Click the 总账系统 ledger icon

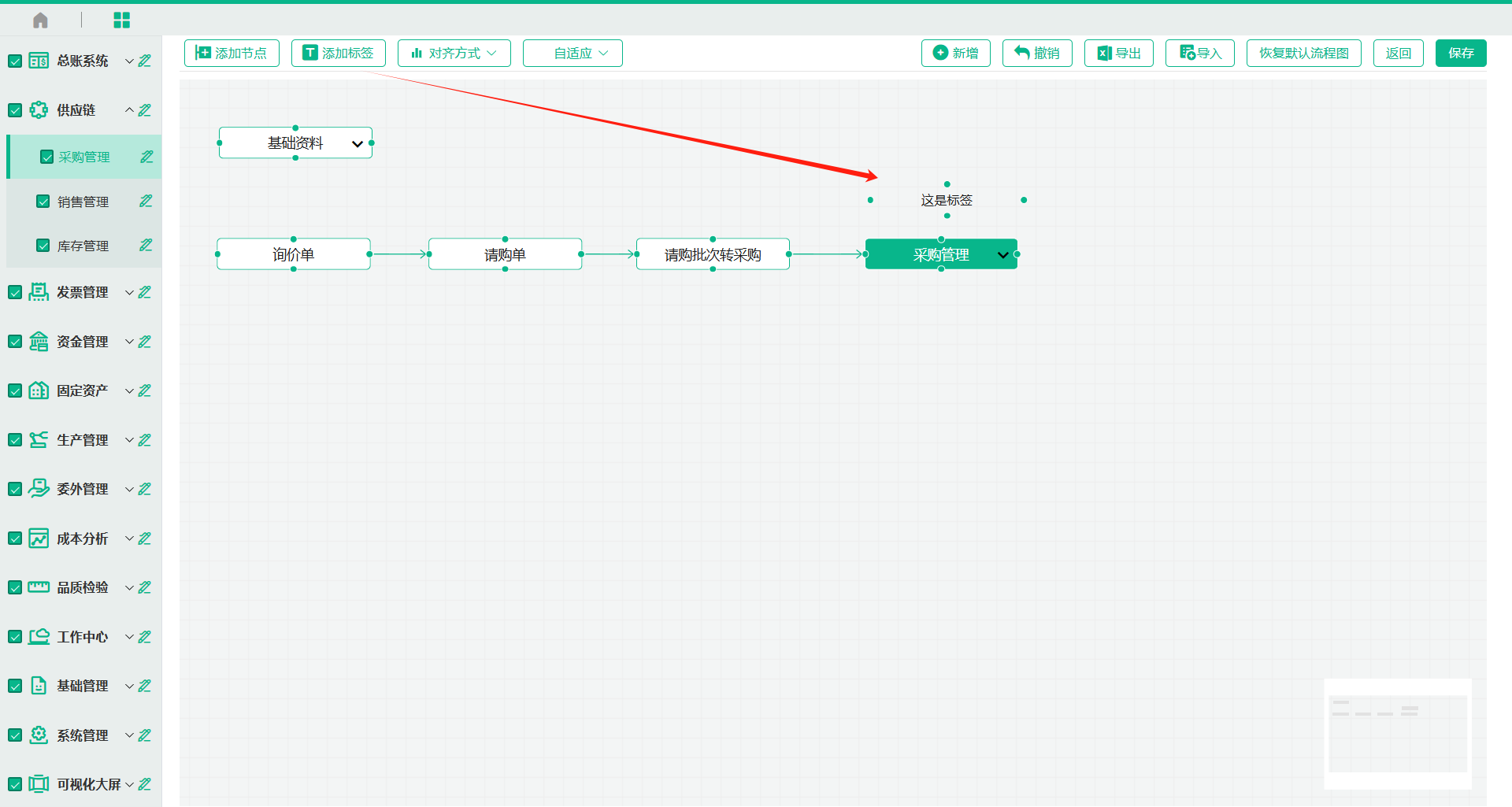pos(39,61)
